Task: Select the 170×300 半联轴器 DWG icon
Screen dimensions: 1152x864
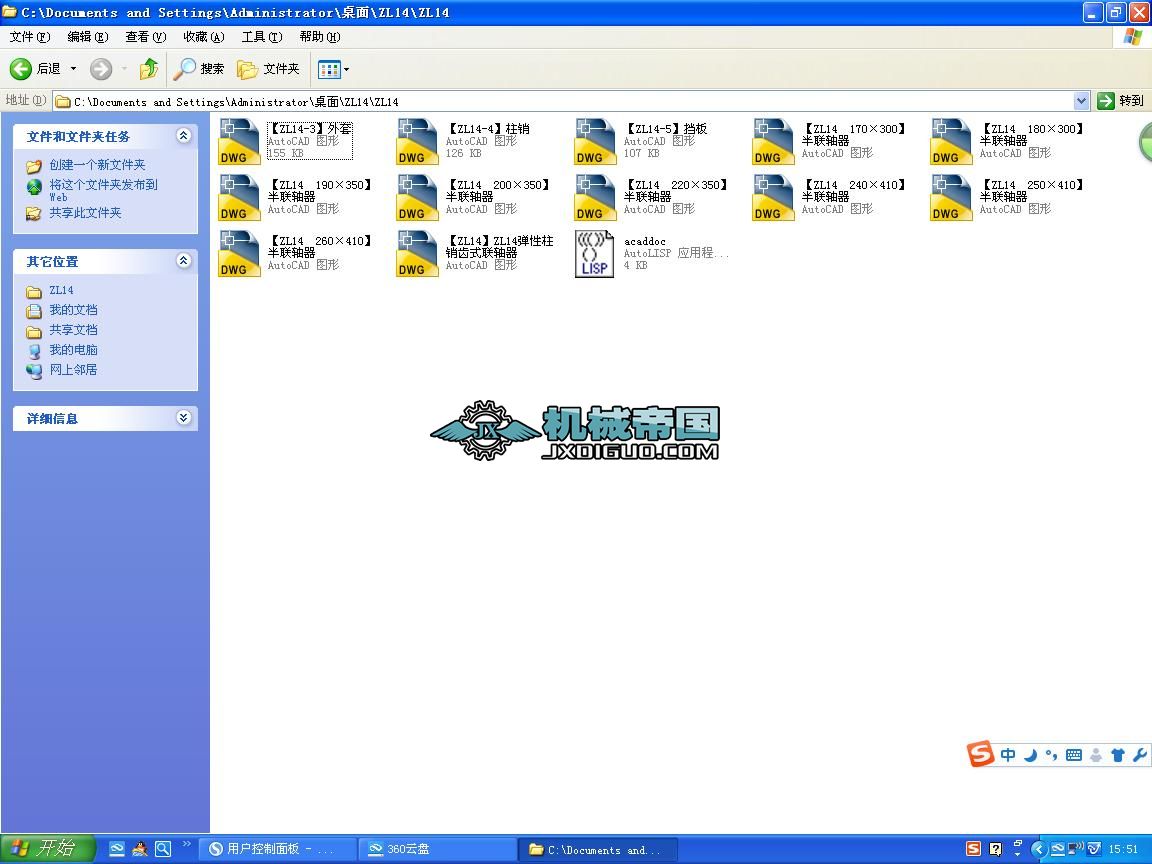Action: click(x=773, y=142)
